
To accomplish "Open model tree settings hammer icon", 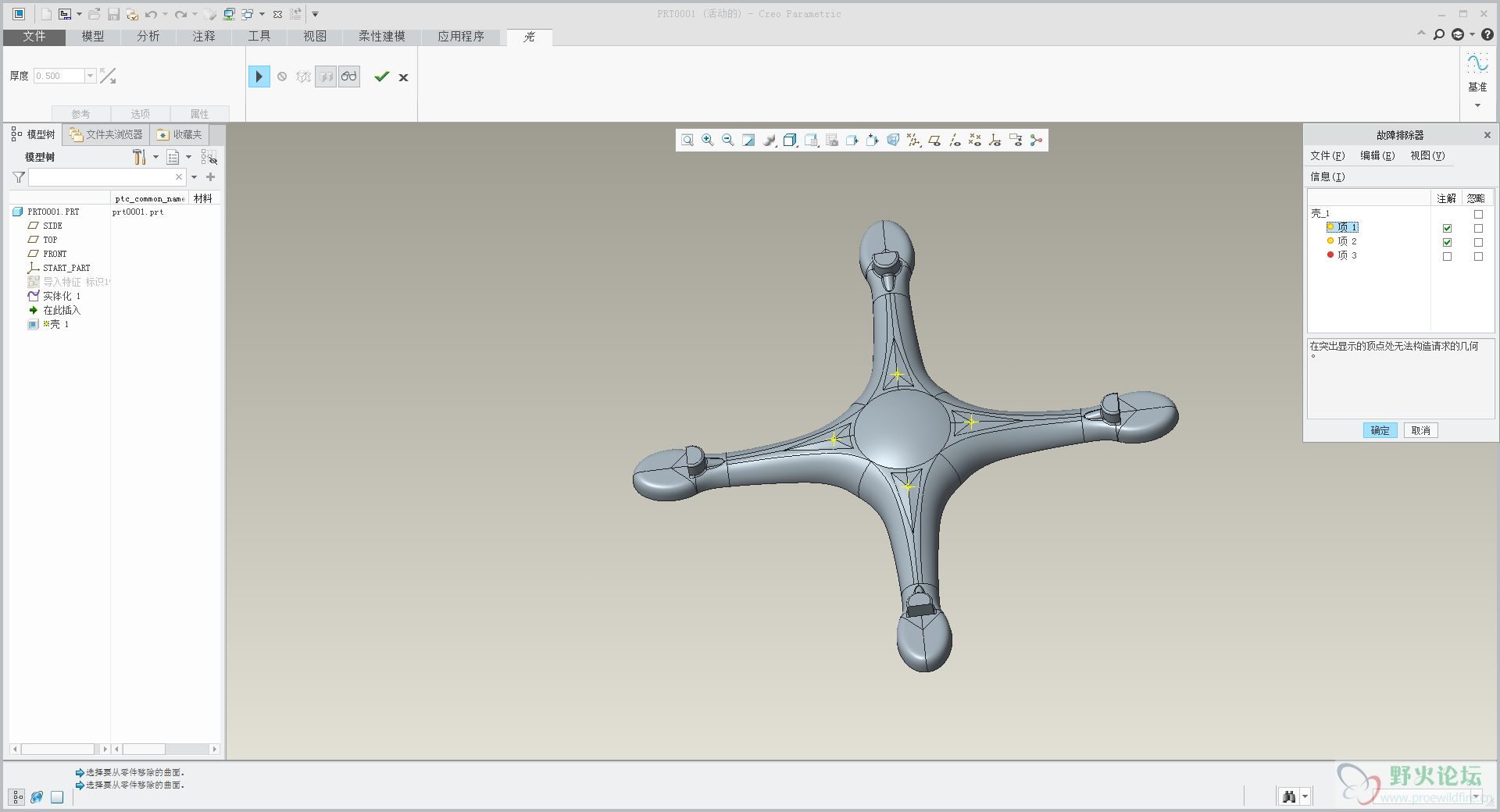I will (x=139, y=157).
